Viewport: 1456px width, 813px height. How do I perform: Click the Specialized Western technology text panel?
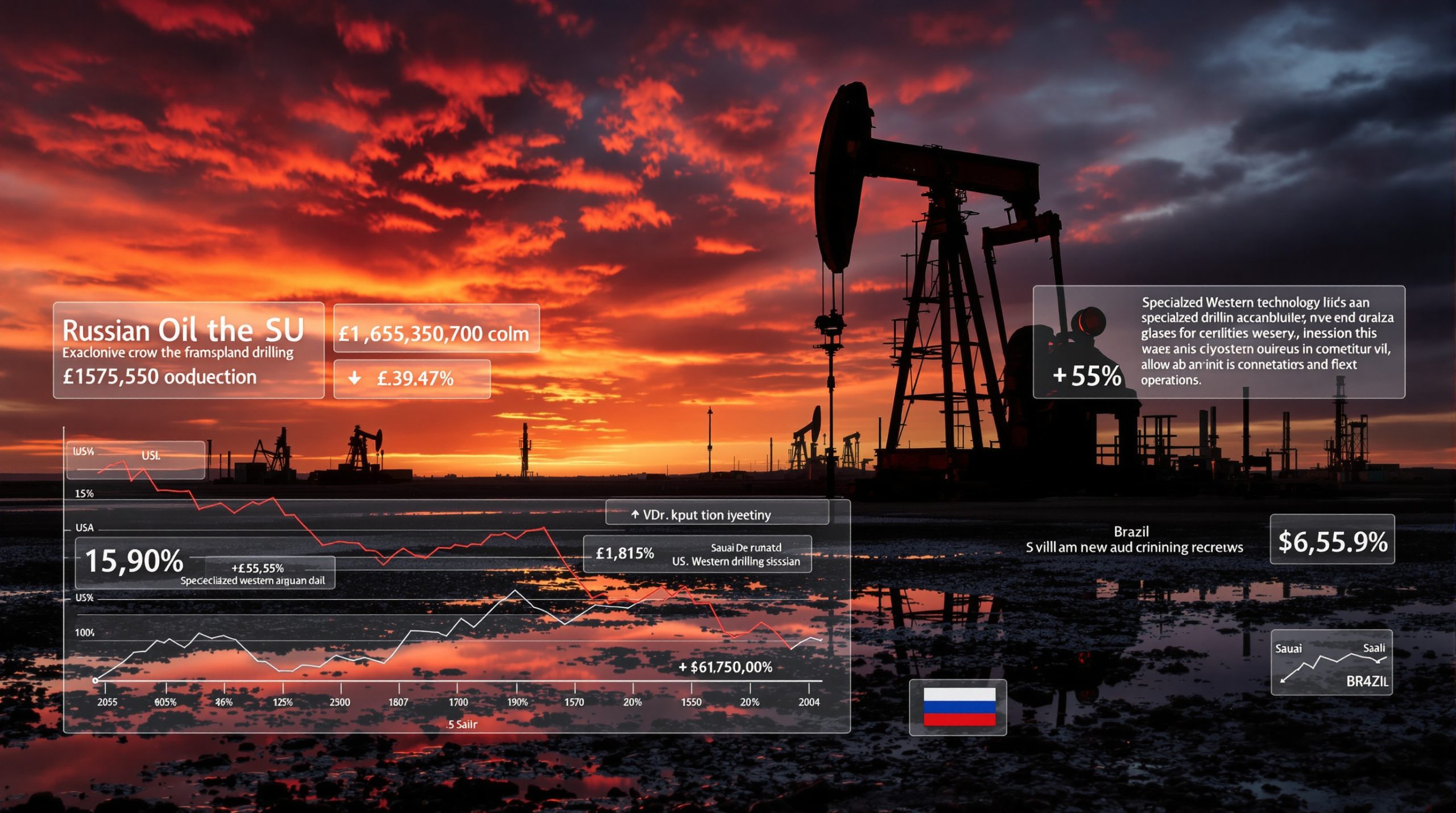pos(1266,341)
